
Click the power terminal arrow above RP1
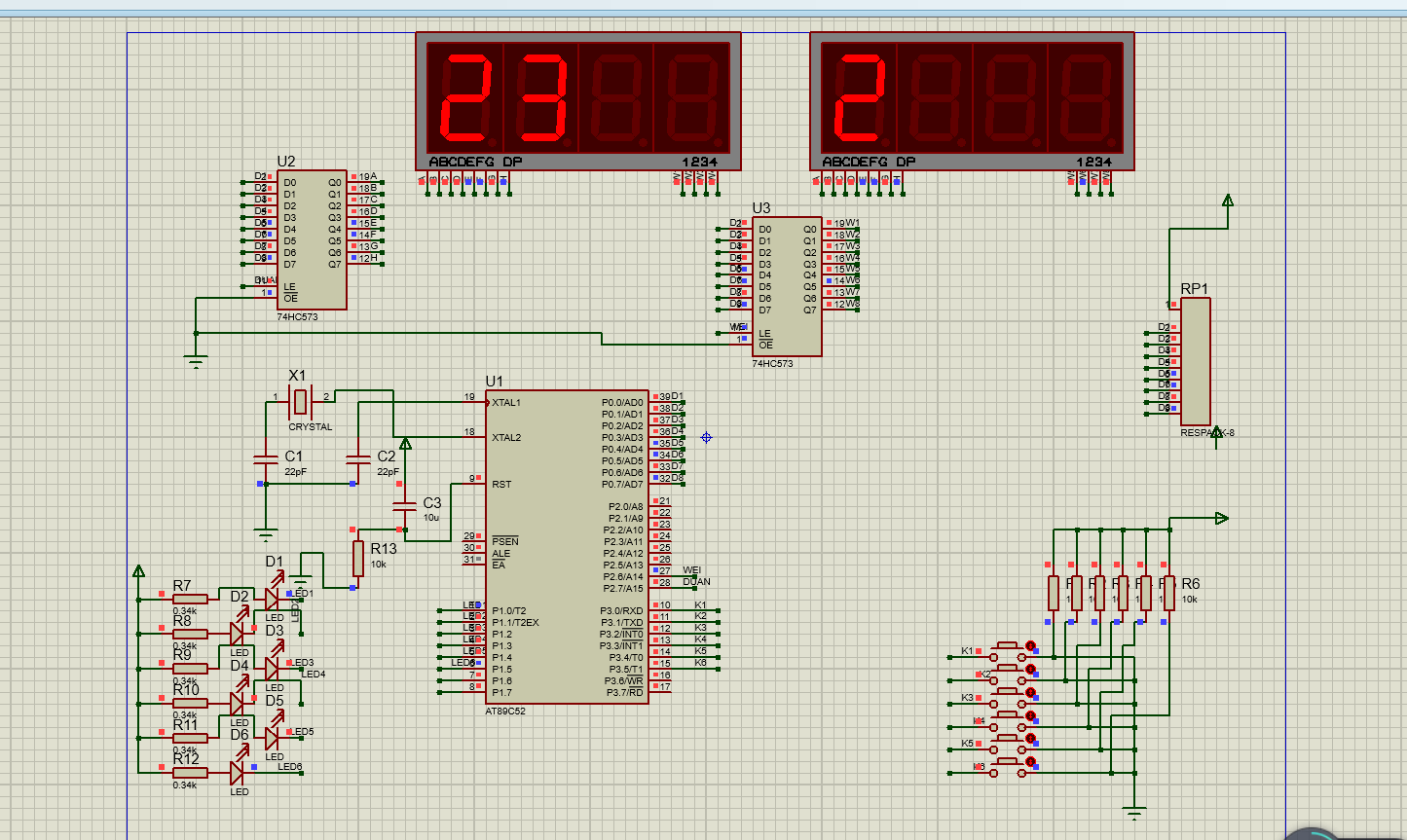click(1227, 201)
